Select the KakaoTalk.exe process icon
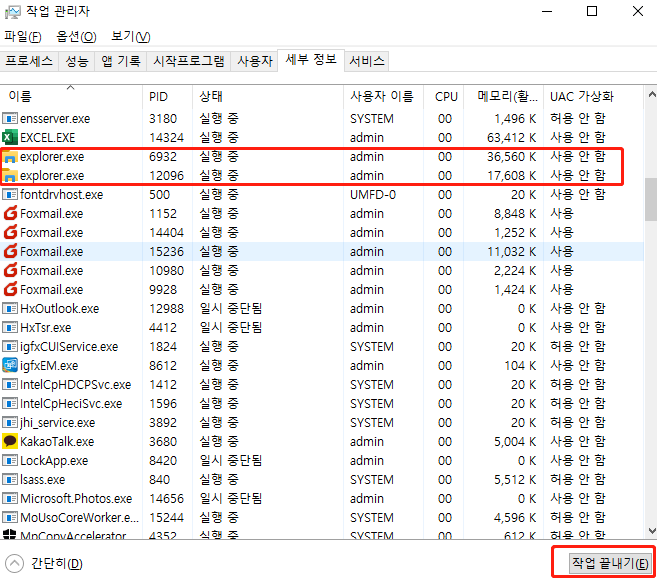Viewport: 657px width, 580px height. click(x=11, y=441)
